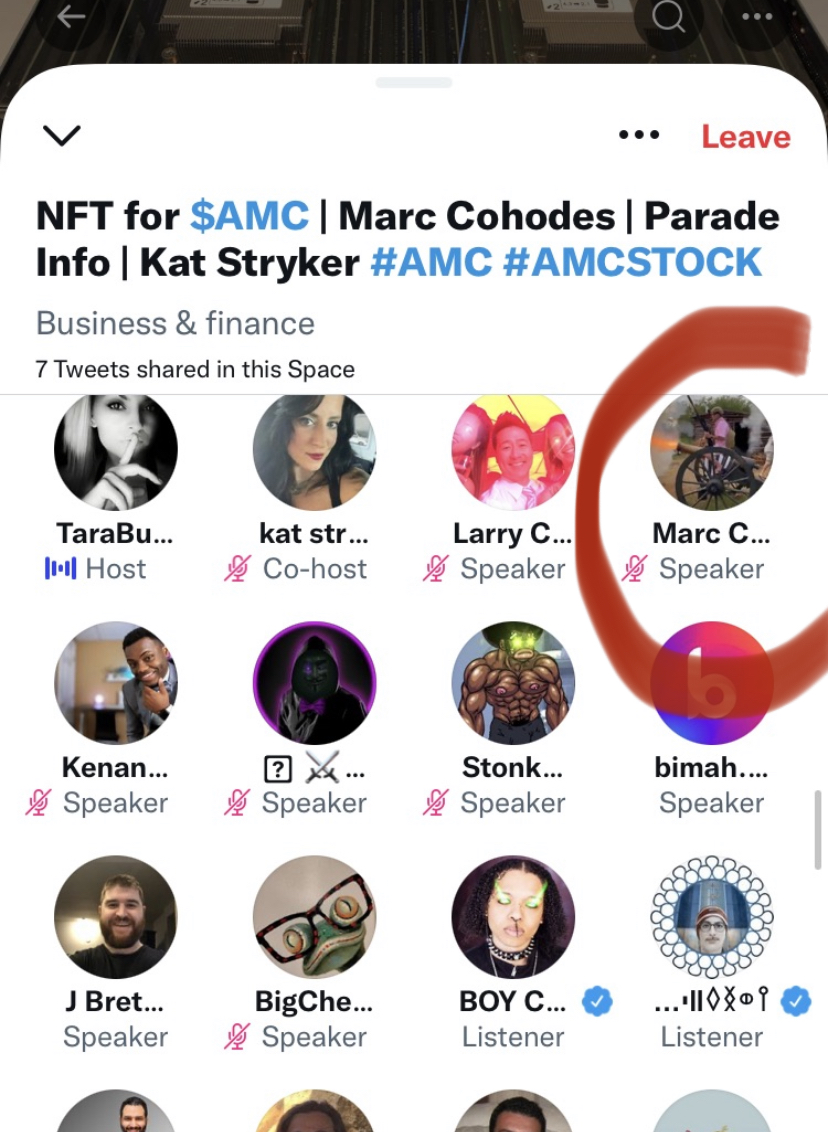View 7 Tweets shared in this Space
The image size is (828, 1132).
click(x=195, y=370)
